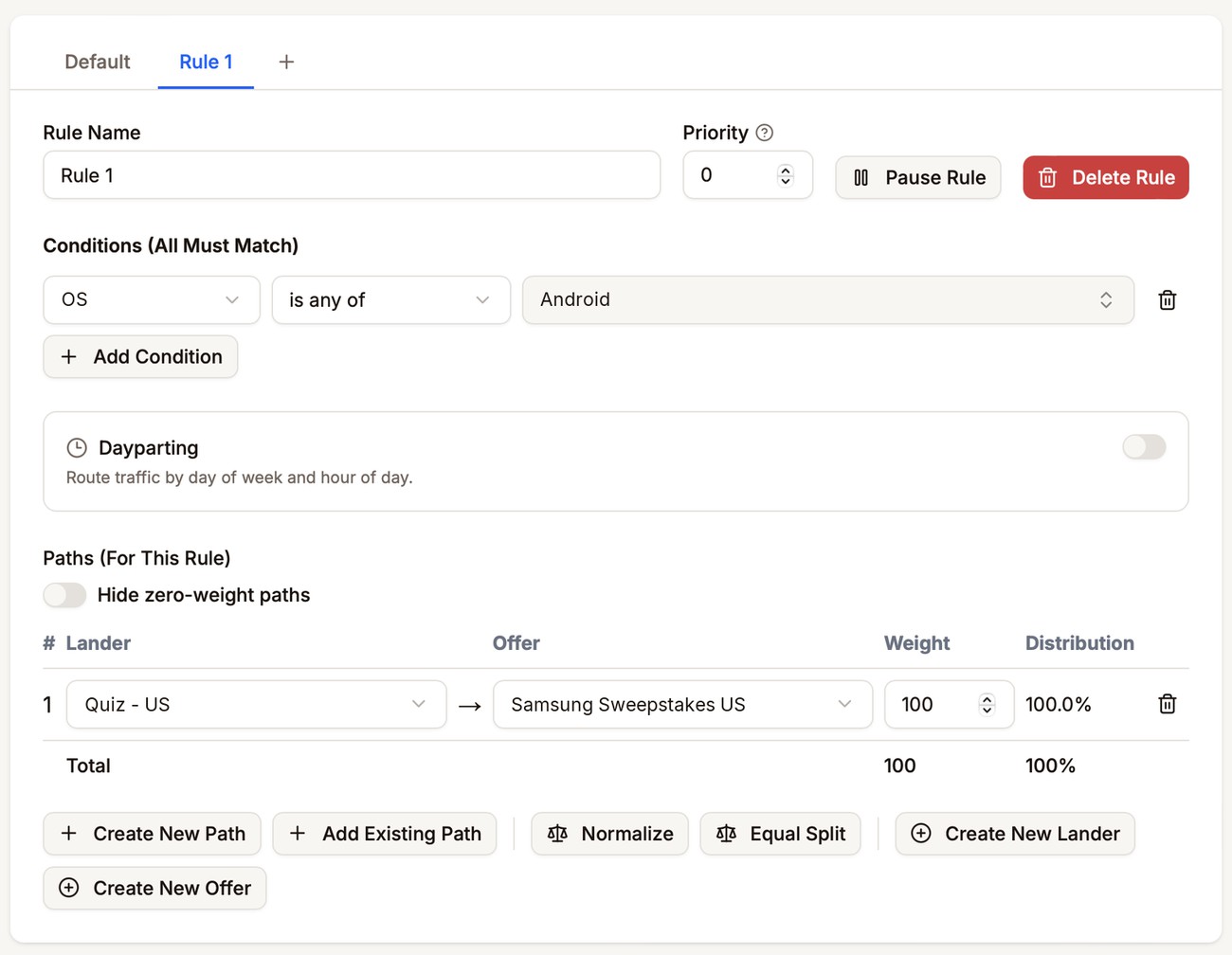The image size is (1232, 955).
Task: Click the Priority help question mark icon
Action: coord(765,133)
